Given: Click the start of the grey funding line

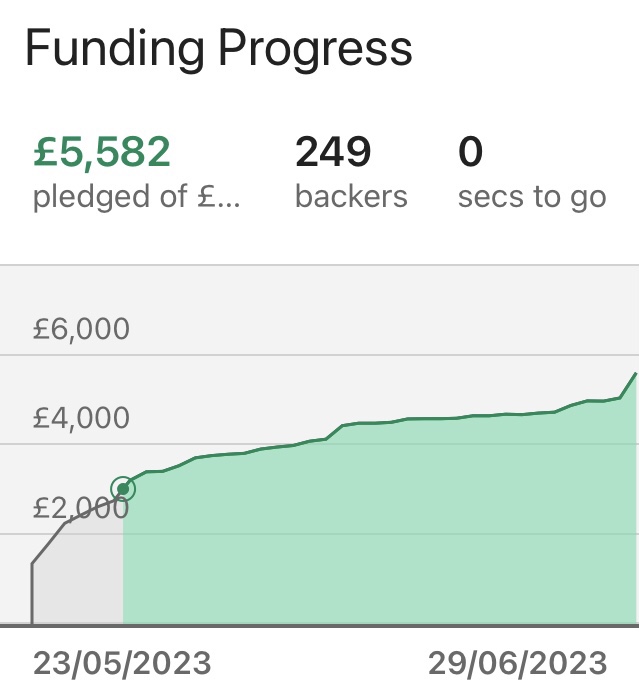Looking at the screenshot, I should (33, 564).
